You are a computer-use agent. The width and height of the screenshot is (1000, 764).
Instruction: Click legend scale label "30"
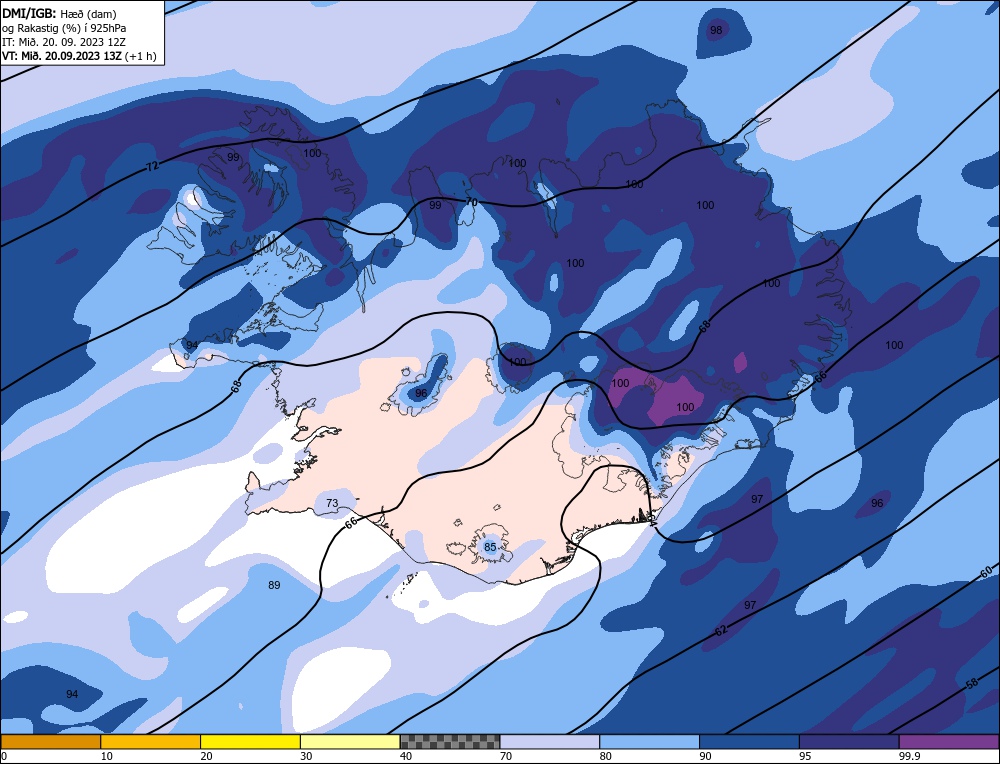[x=306, y=756]
